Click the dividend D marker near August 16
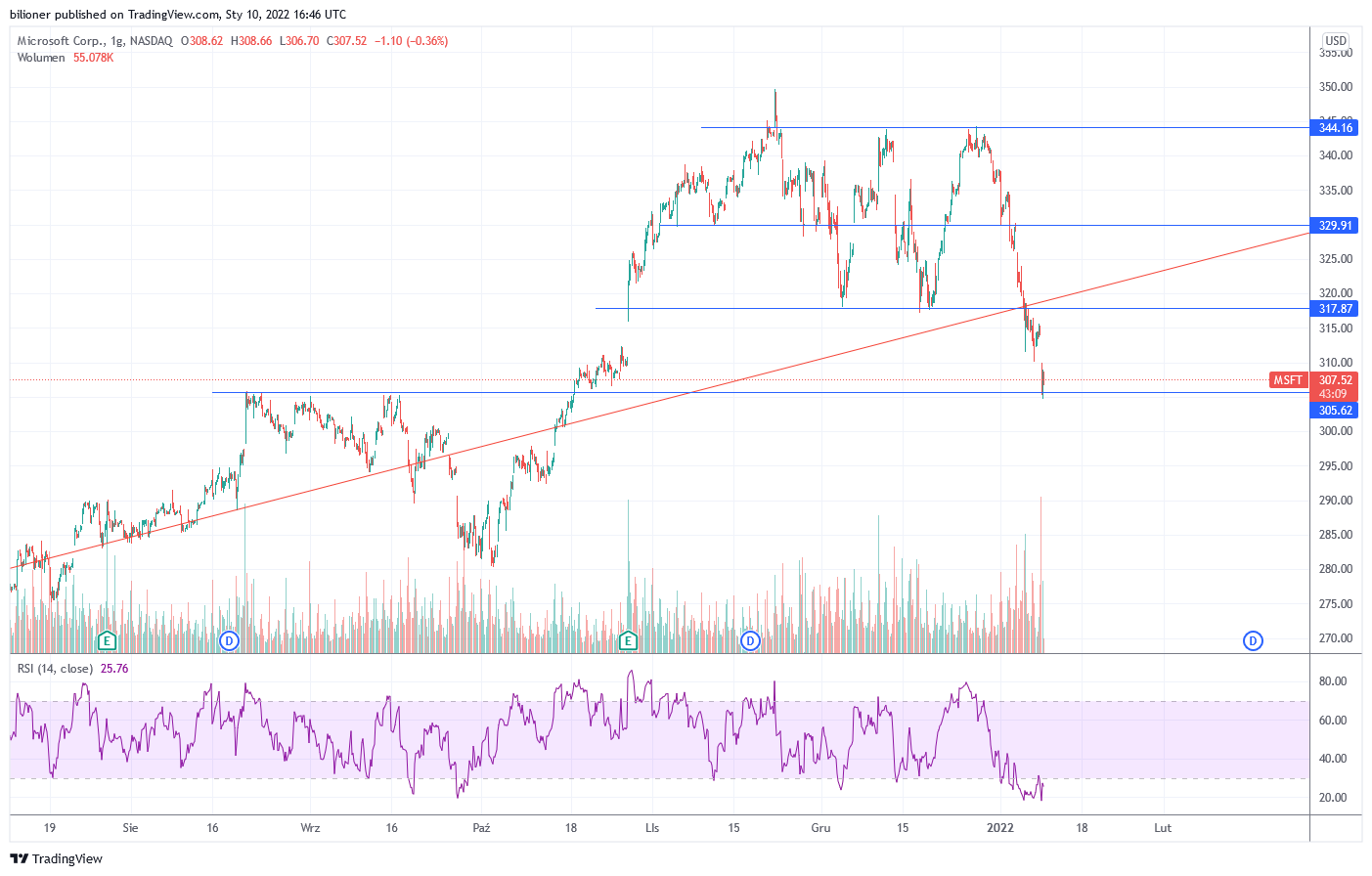The width and height of the screenshot is (1372, 876). [229, 641]
